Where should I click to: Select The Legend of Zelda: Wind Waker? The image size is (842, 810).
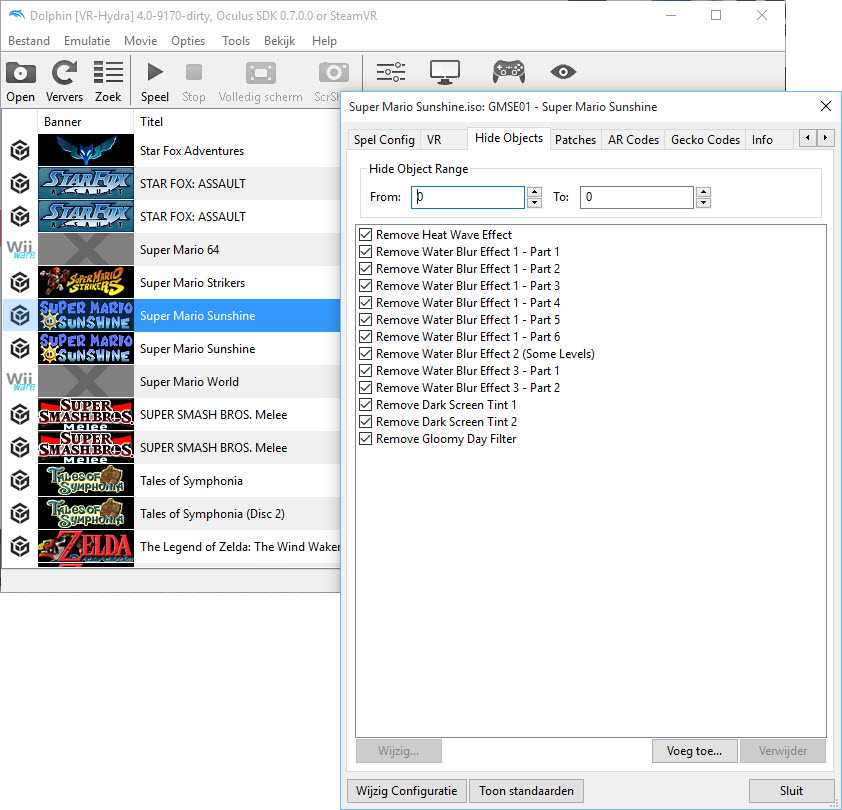pyautogui.click(x=239, y=547)
